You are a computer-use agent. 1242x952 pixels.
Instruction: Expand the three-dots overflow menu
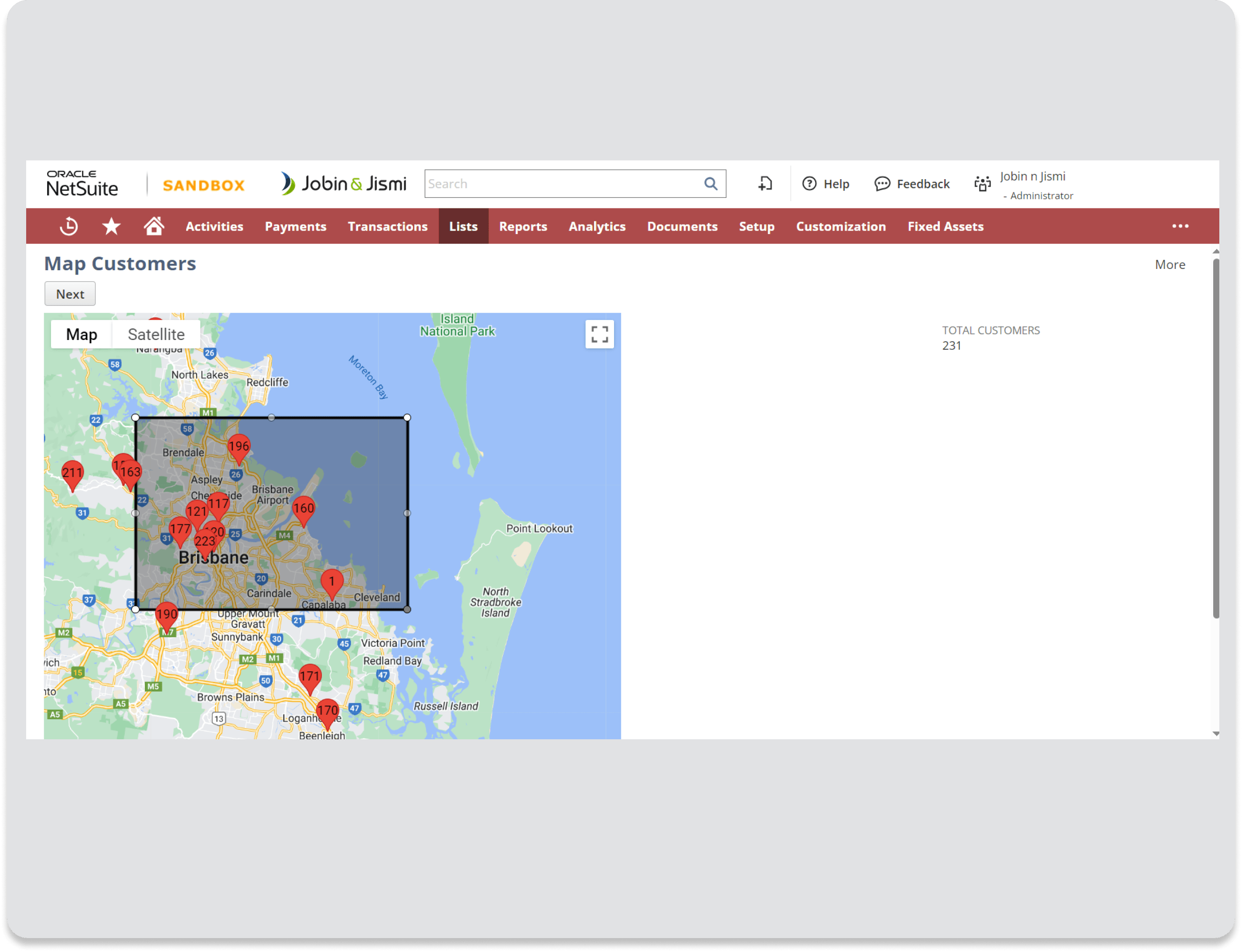click(1180, 226)
